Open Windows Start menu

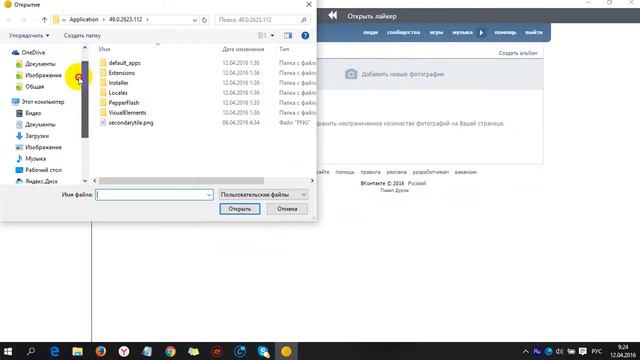8,351
